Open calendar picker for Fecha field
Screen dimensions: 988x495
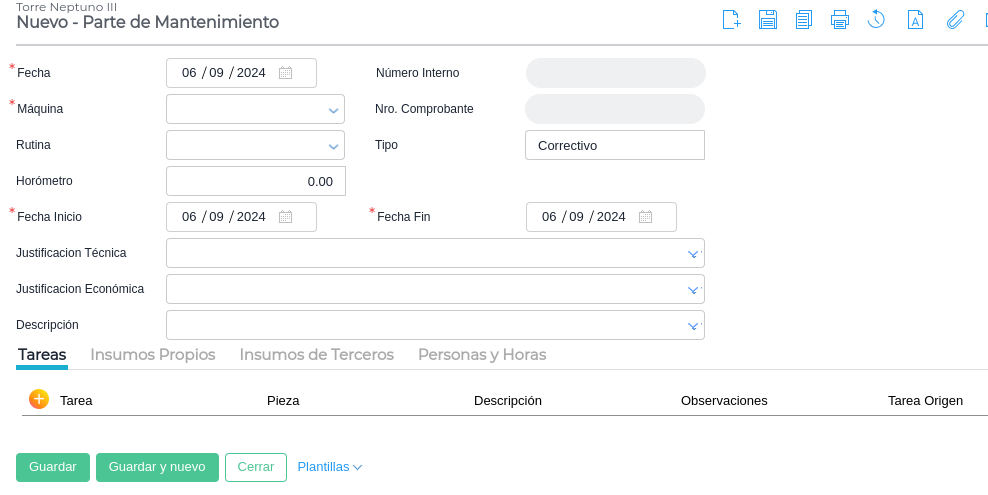click(x=286, y=73)
